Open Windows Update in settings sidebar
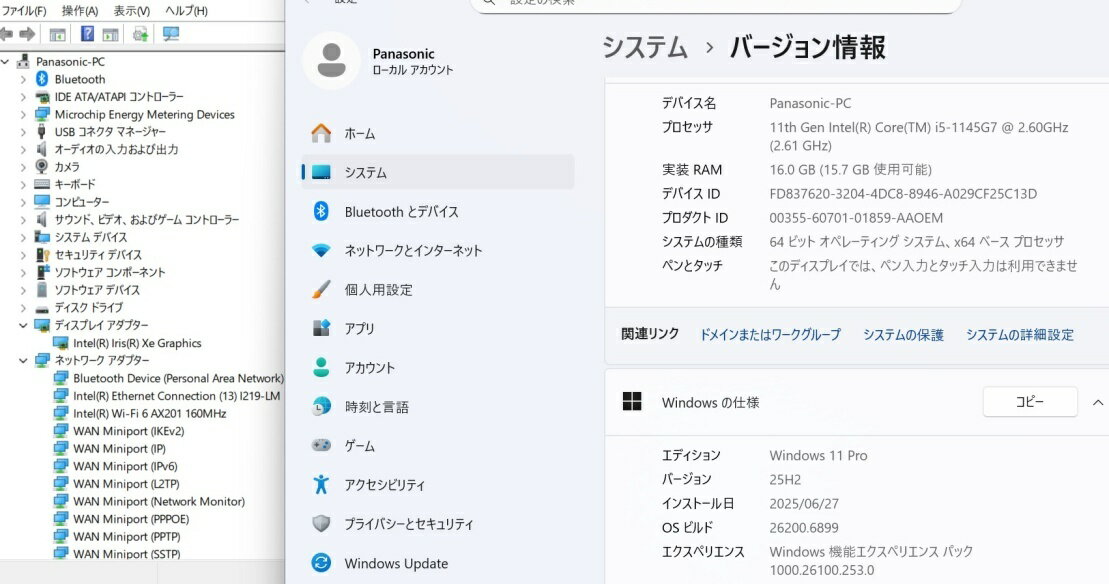 point(396,563)
